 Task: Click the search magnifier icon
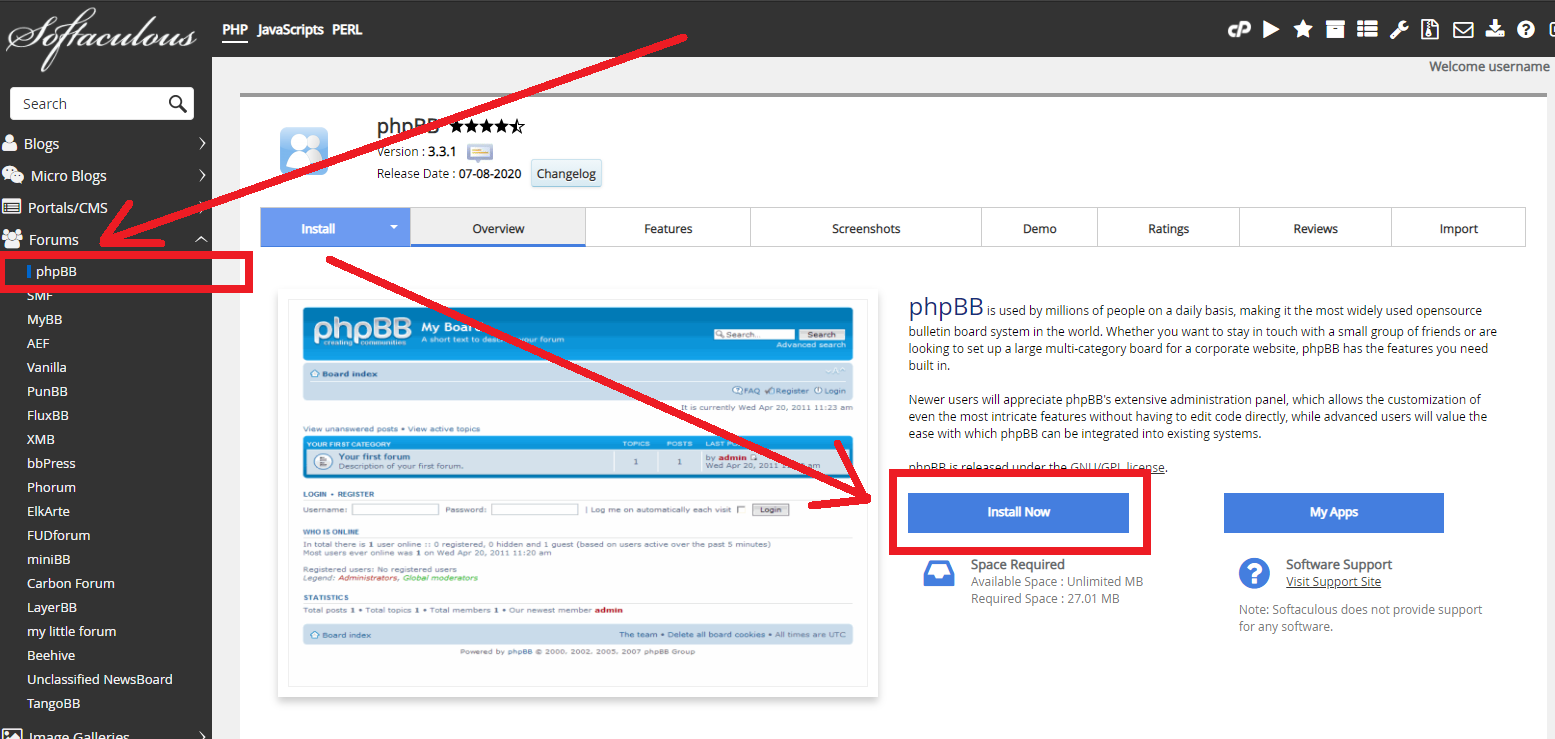click(177, 104)
